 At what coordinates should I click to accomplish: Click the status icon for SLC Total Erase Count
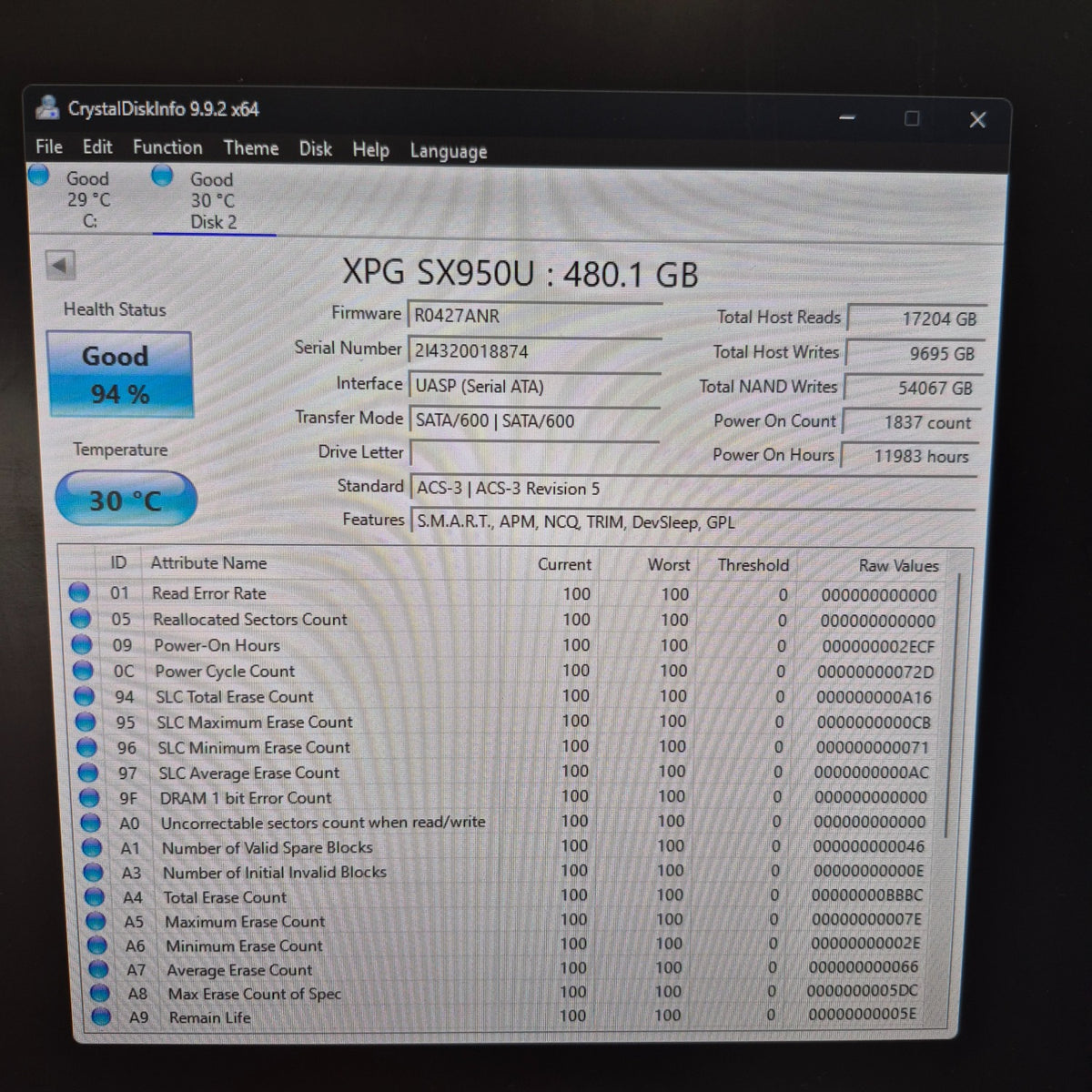[85, 696]
